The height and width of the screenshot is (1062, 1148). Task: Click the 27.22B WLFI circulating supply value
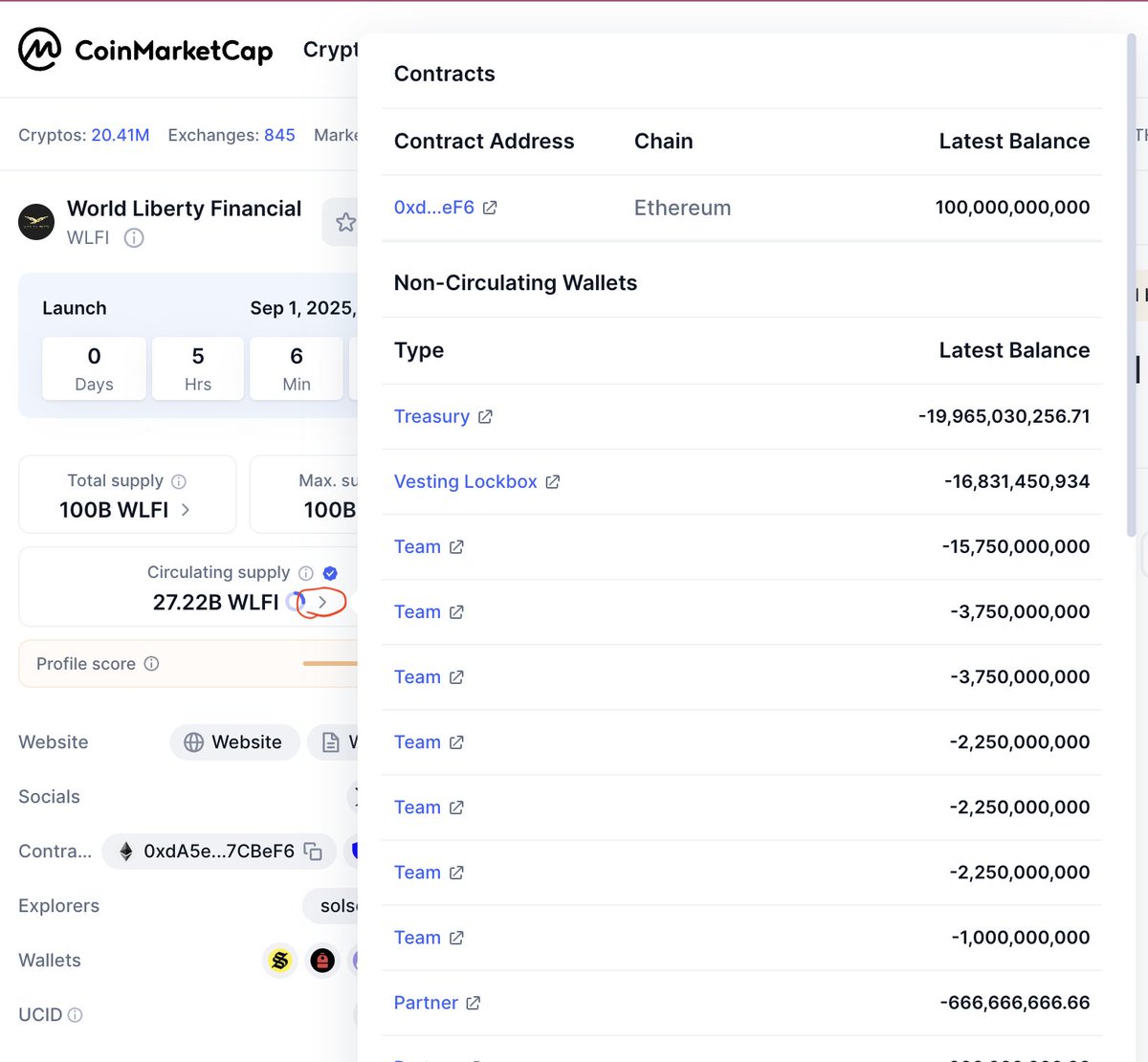tap(215, 602)
